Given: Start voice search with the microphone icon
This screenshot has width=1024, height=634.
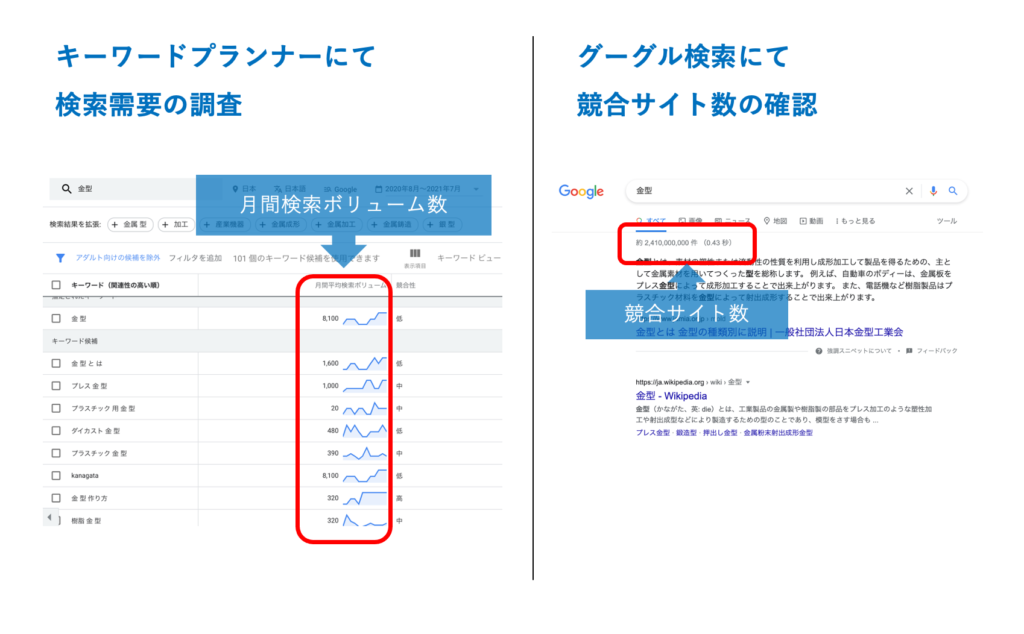Looking at the screenshot, I should coord(933,191).
